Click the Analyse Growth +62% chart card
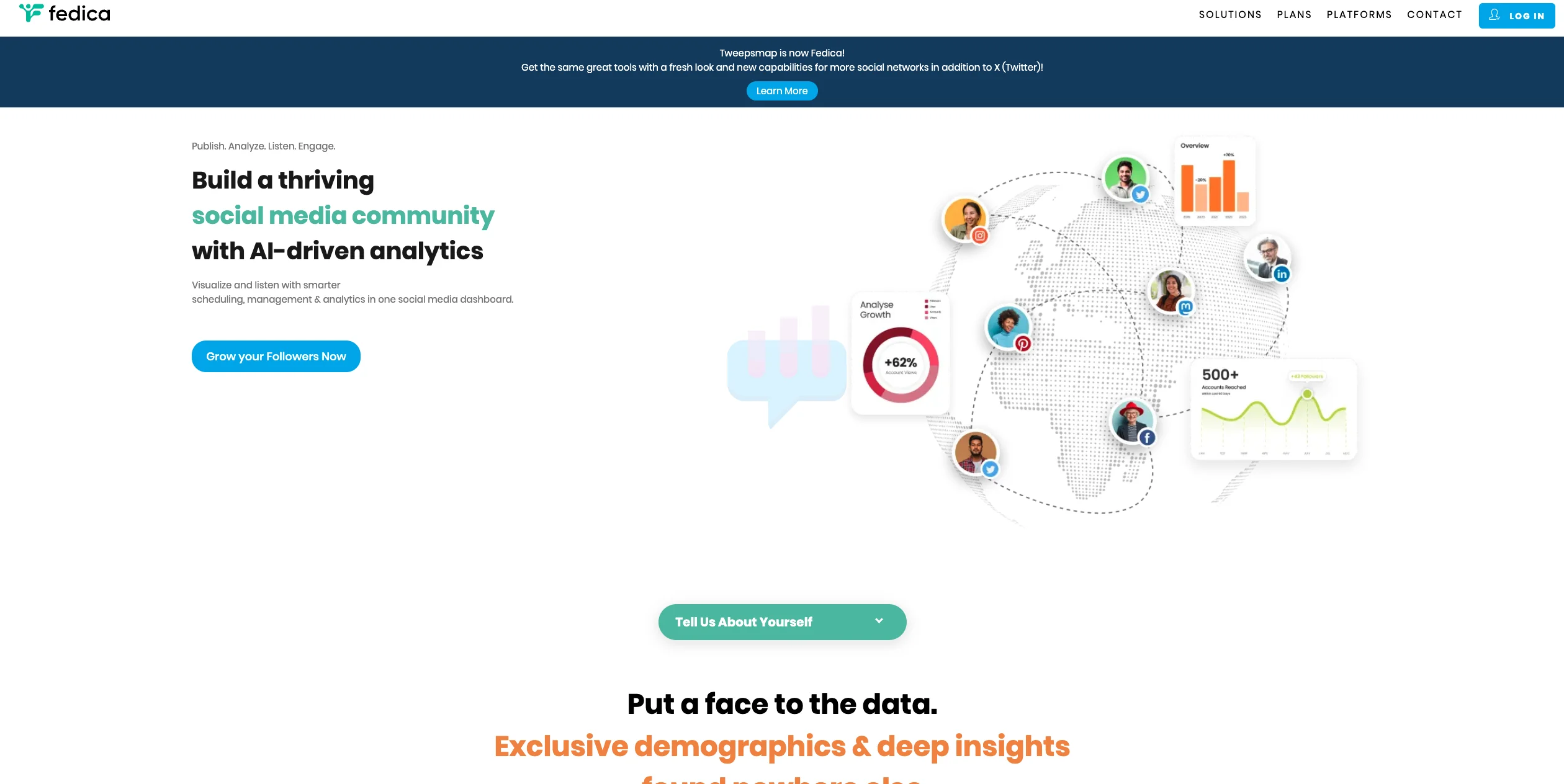 pos(900,354)
